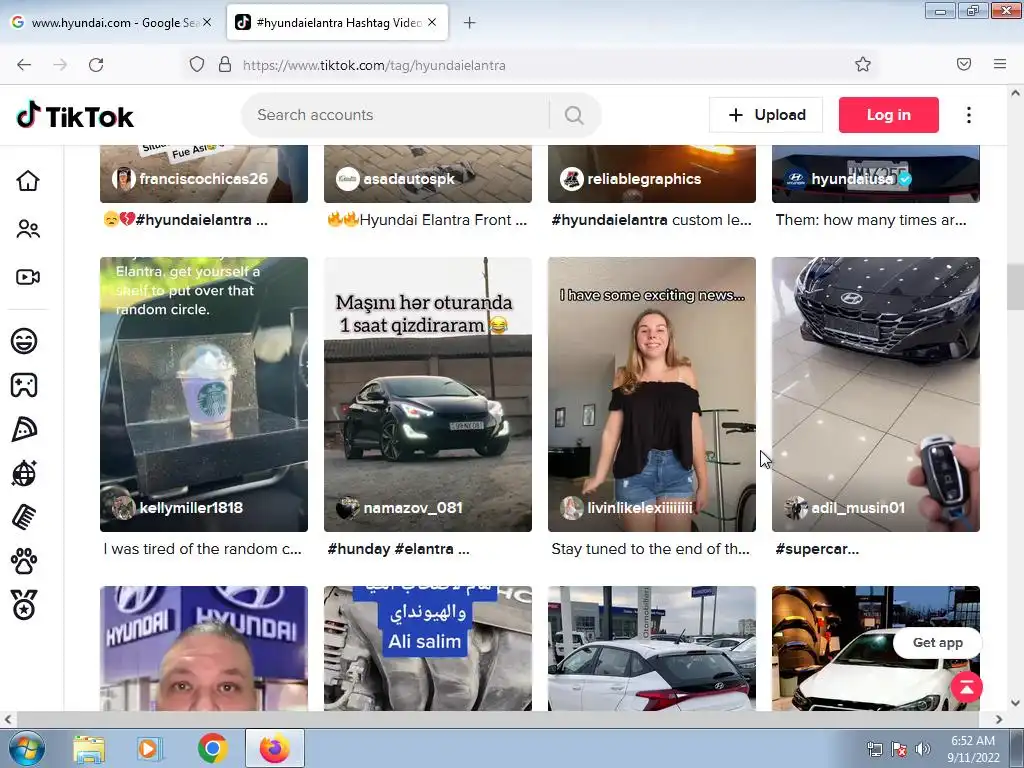Screen dimensions: 1024x768
Task: Open the Hyundai dealership man video
Action: coord(204,648)
